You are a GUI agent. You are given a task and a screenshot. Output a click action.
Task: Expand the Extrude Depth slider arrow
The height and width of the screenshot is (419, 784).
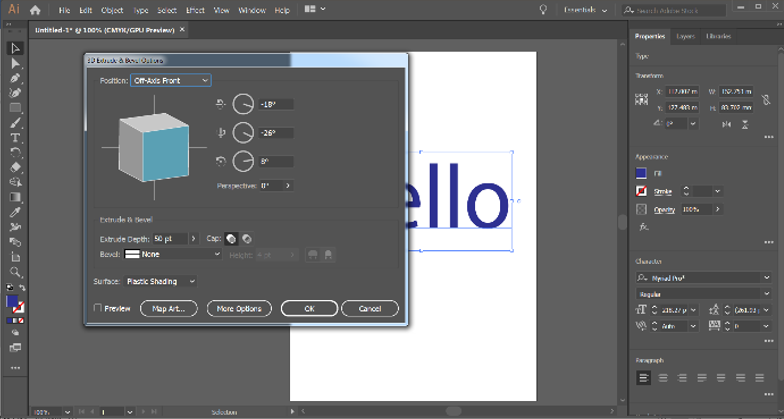194,239
